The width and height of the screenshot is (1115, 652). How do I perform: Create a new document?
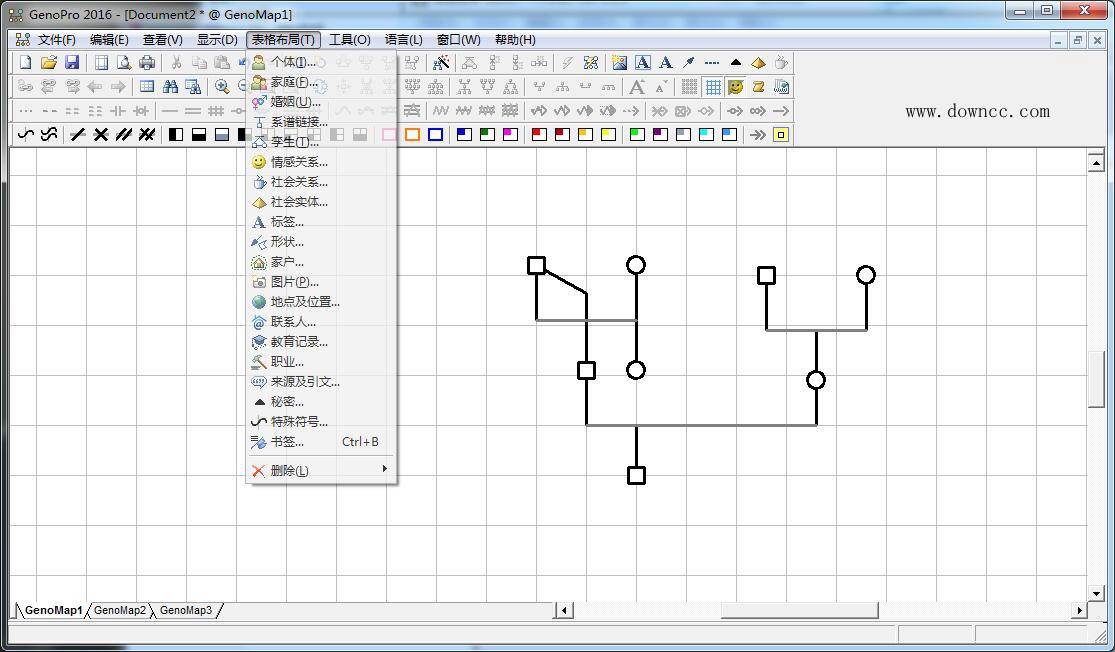(24, 62)
